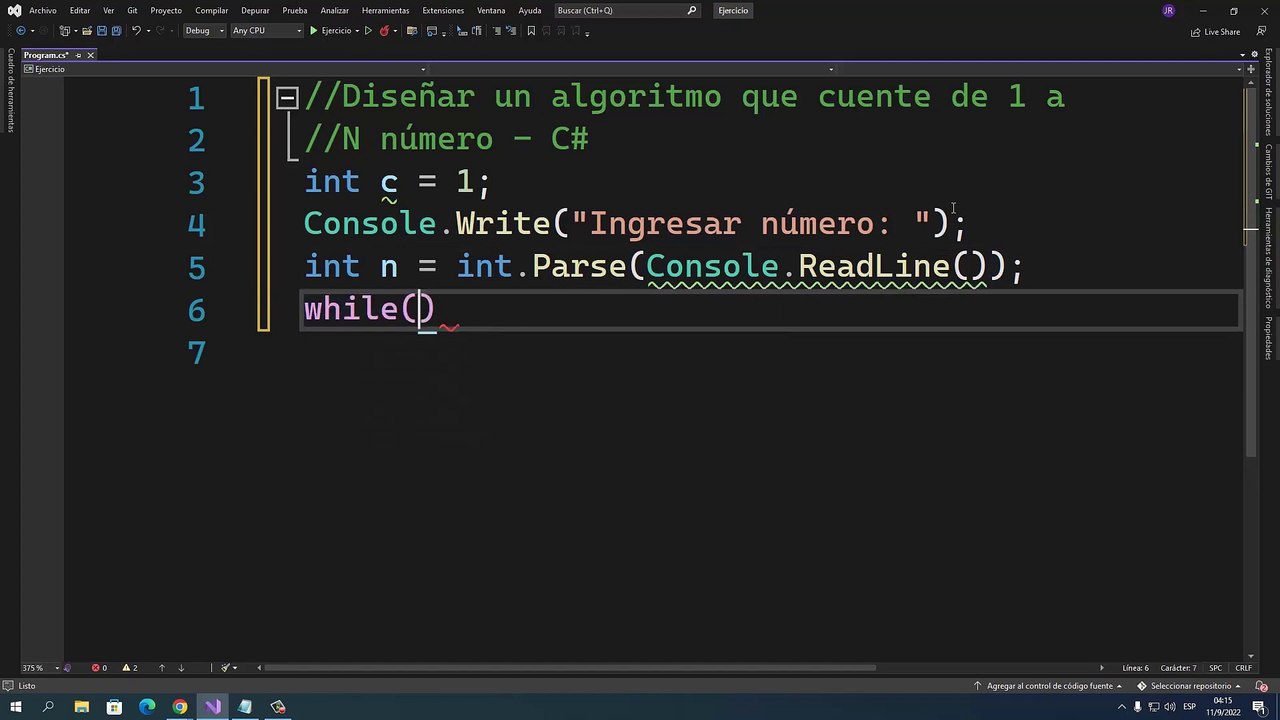Screen dimensions: 1280x720
Task: Open Google Chrome from the taskbar
Action: (x=180, y=707)
